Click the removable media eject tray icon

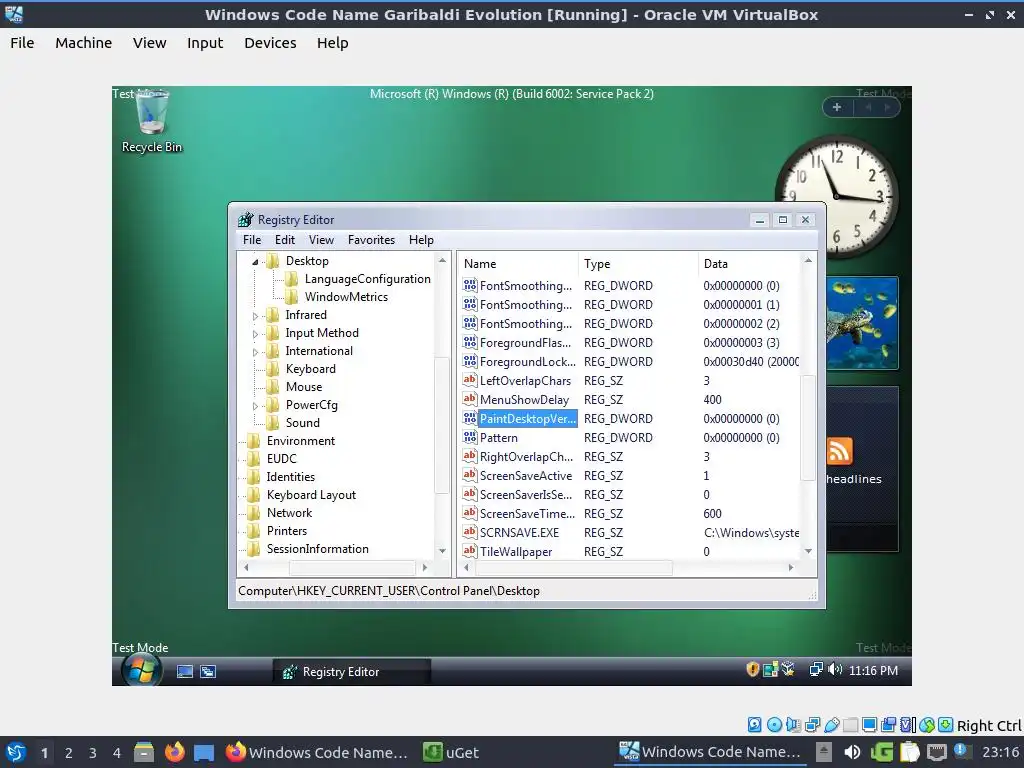pyautogui.click(x=824, y=752)
